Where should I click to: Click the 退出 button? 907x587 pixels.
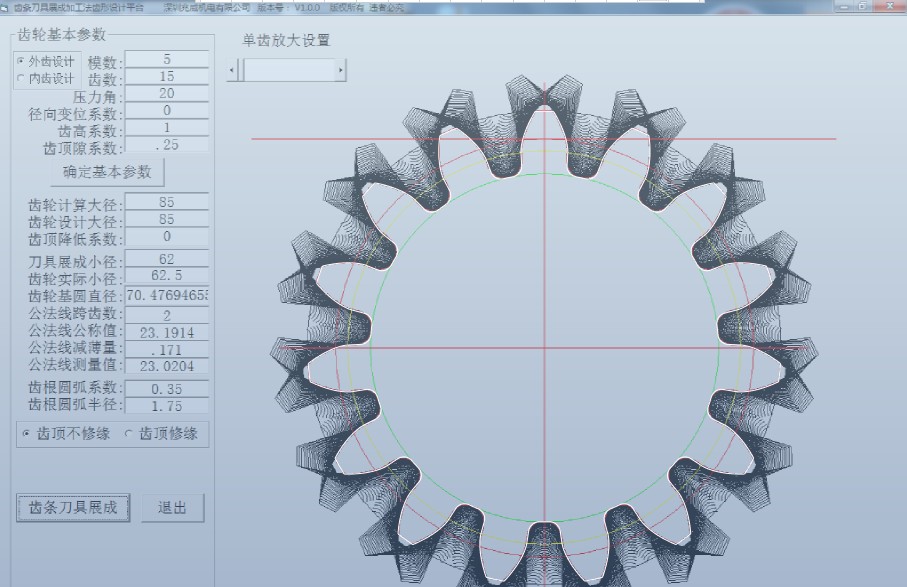(172, 508)
